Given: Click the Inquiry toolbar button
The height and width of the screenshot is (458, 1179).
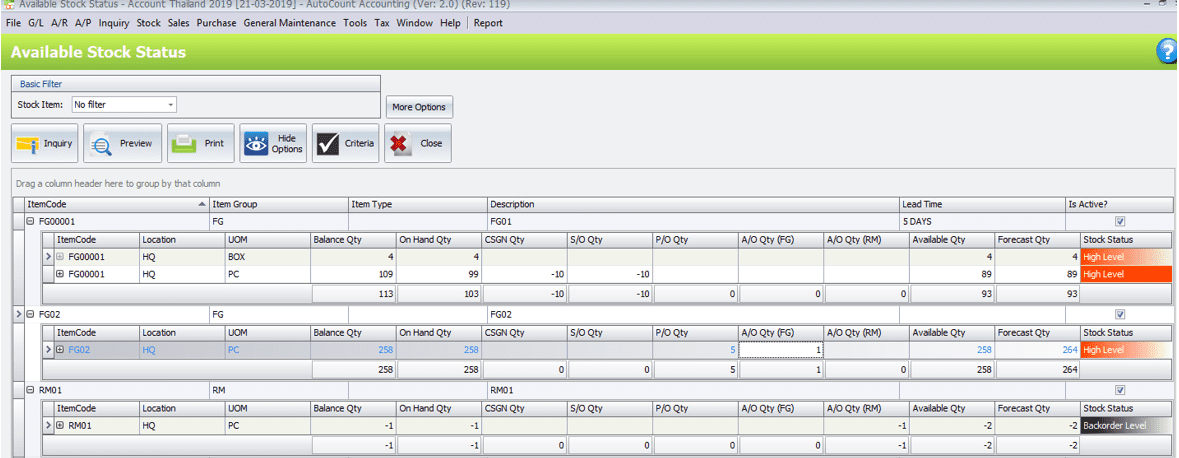Looking at the screenshot, I should pyautogui.click(x=45, y=143).
